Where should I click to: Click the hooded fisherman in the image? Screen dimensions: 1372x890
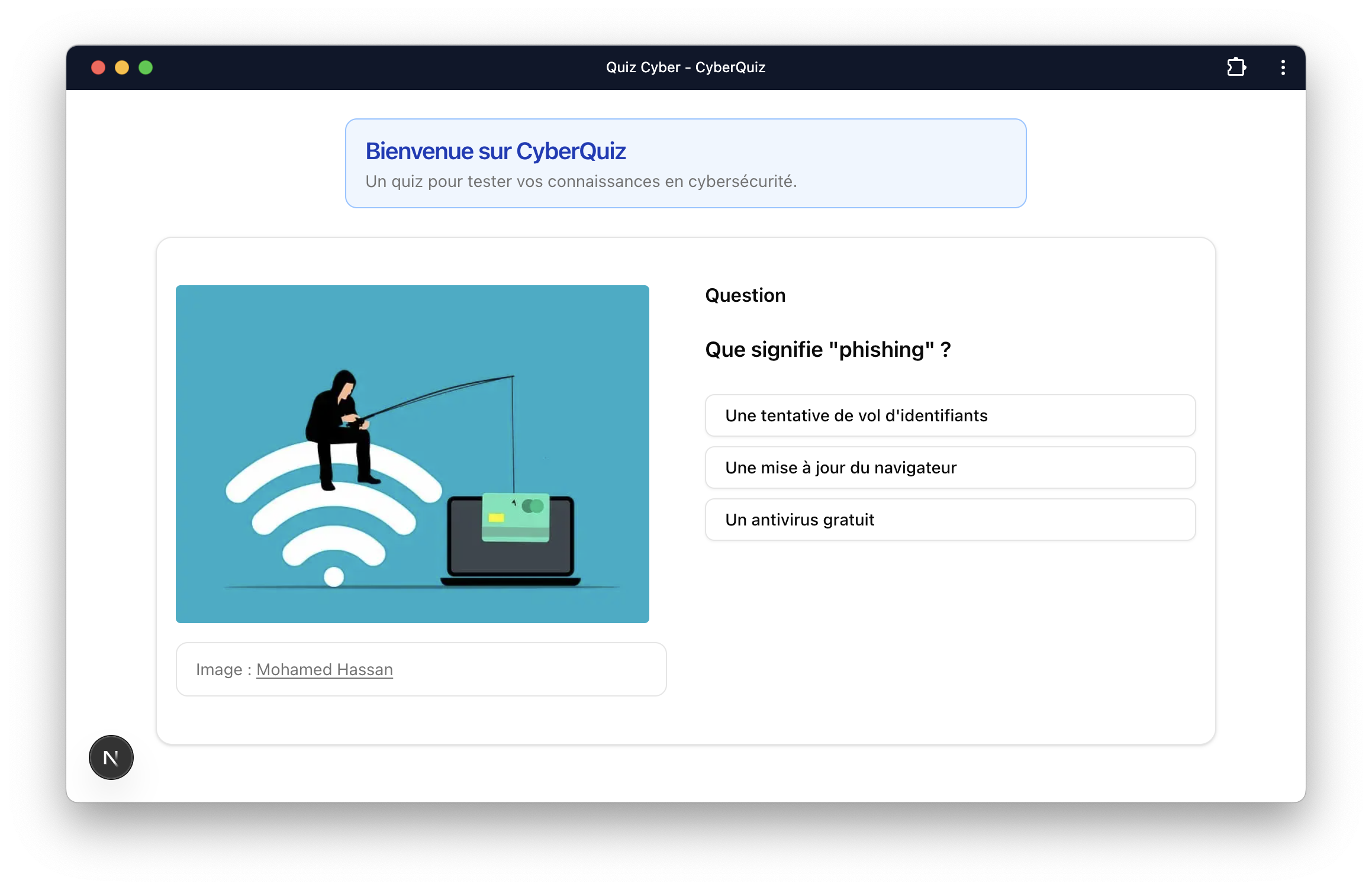pos(340,429)
